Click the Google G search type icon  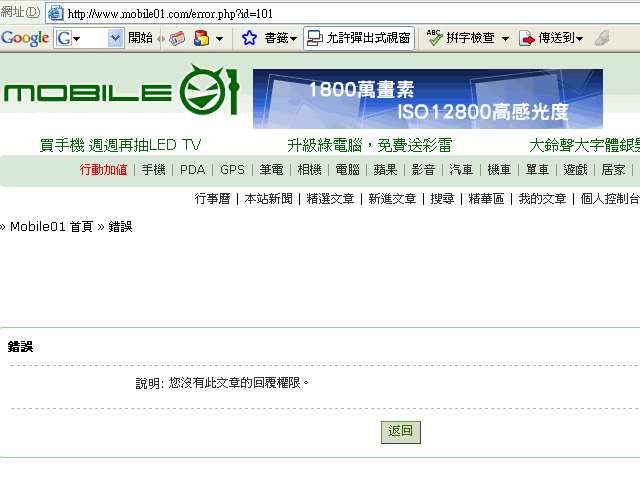64,38
